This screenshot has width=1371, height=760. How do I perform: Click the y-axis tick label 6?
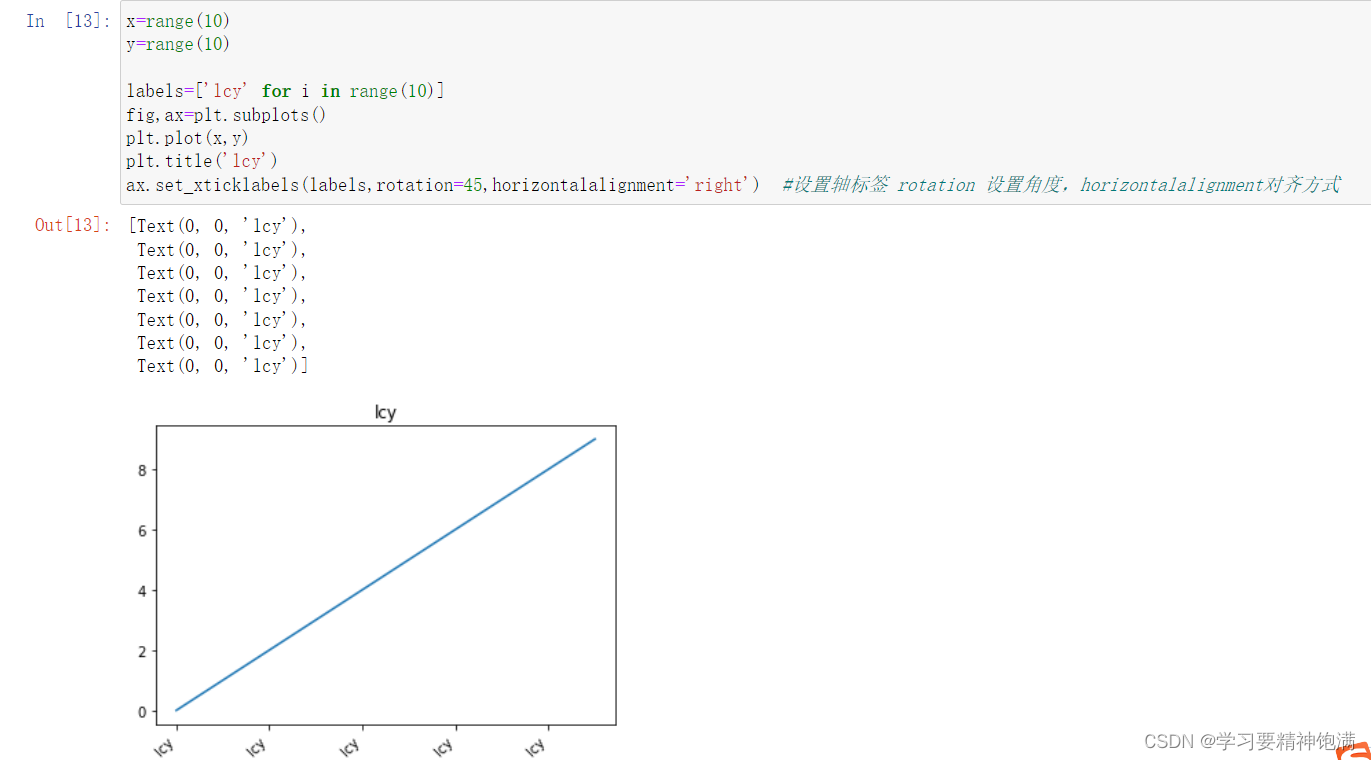click(x=142, y=530)
